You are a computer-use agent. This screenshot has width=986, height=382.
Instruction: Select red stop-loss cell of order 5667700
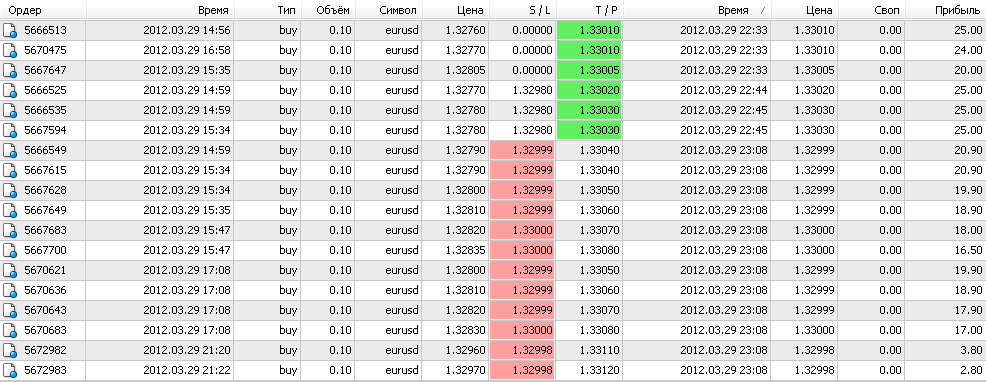click(523, 251)
